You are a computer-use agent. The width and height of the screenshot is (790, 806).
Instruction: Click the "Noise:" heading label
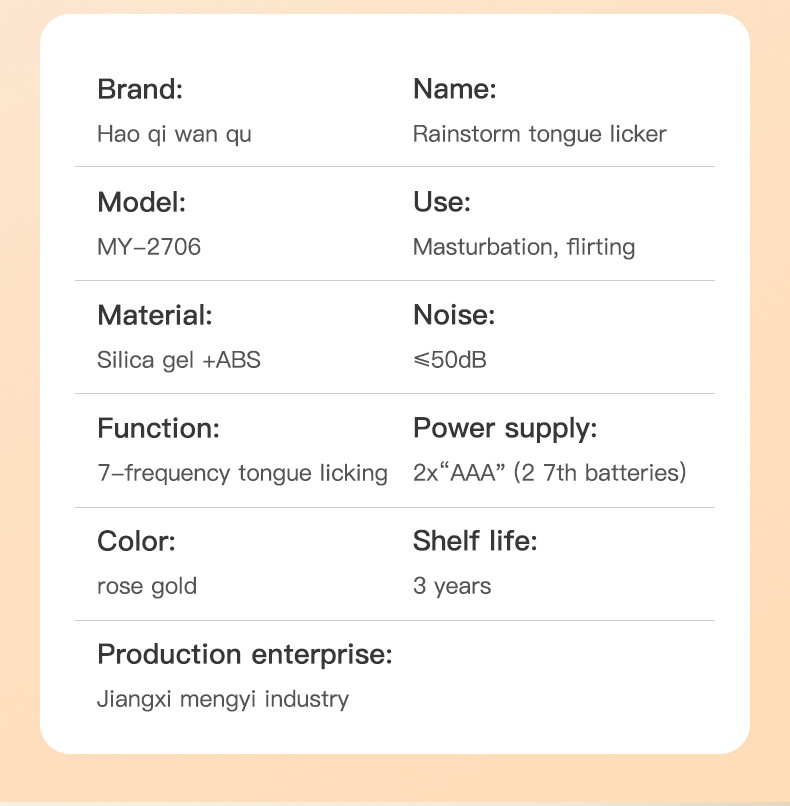[x=454, y=315]
